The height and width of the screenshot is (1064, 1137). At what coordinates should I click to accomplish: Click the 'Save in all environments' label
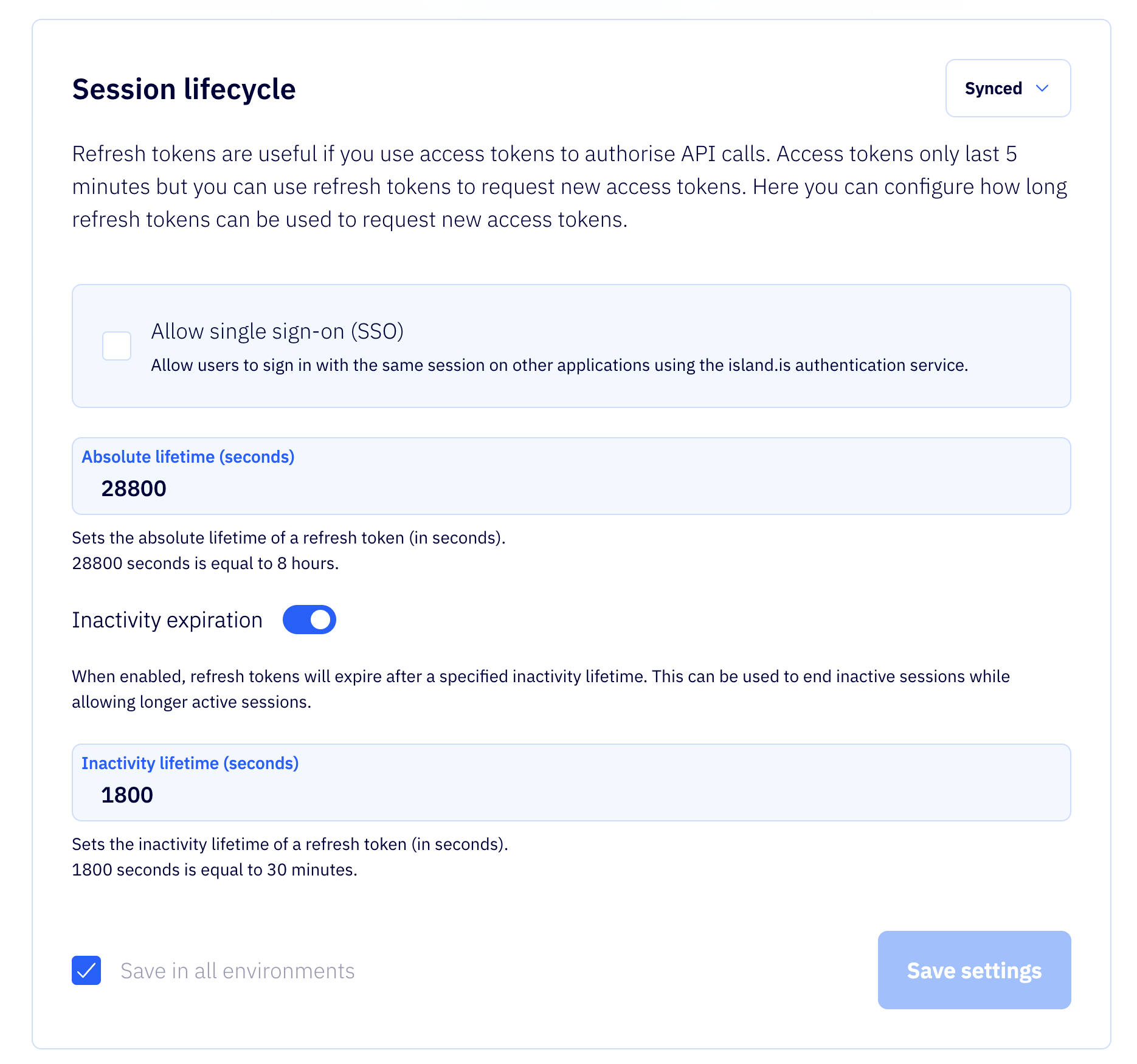[x=237, y=971]
